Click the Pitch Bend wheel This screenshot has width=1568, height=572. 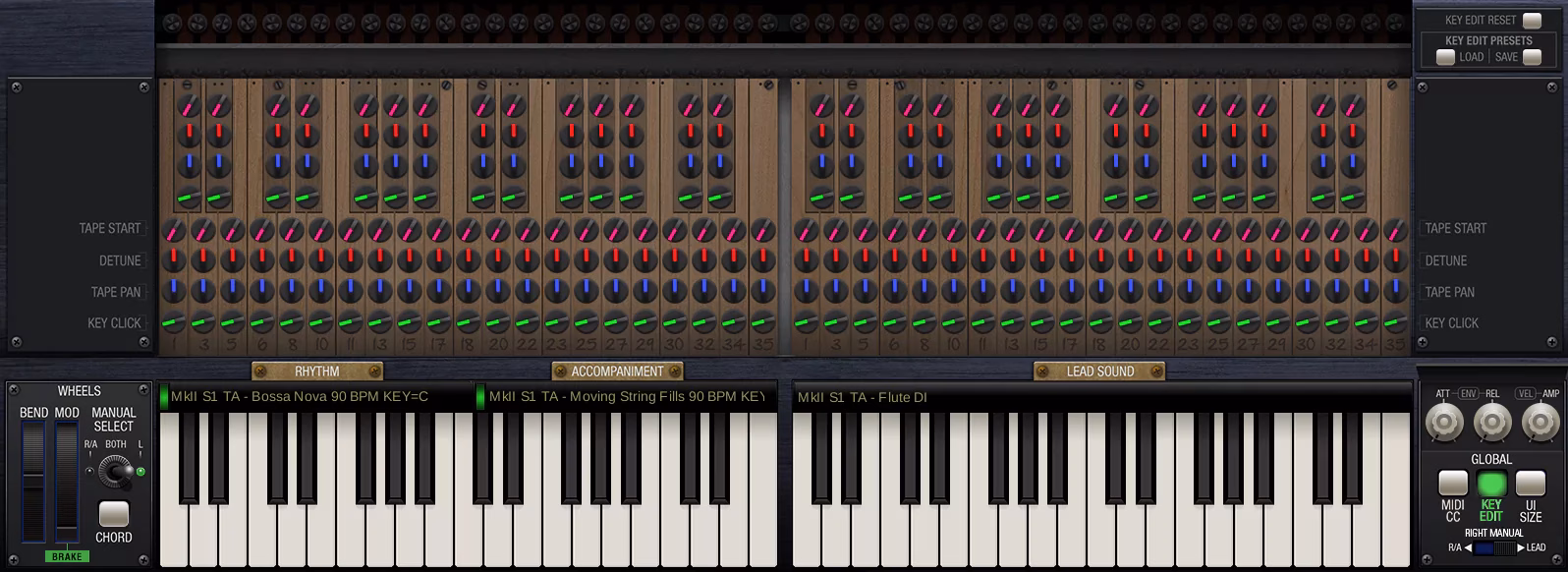[x=33, y=482]
